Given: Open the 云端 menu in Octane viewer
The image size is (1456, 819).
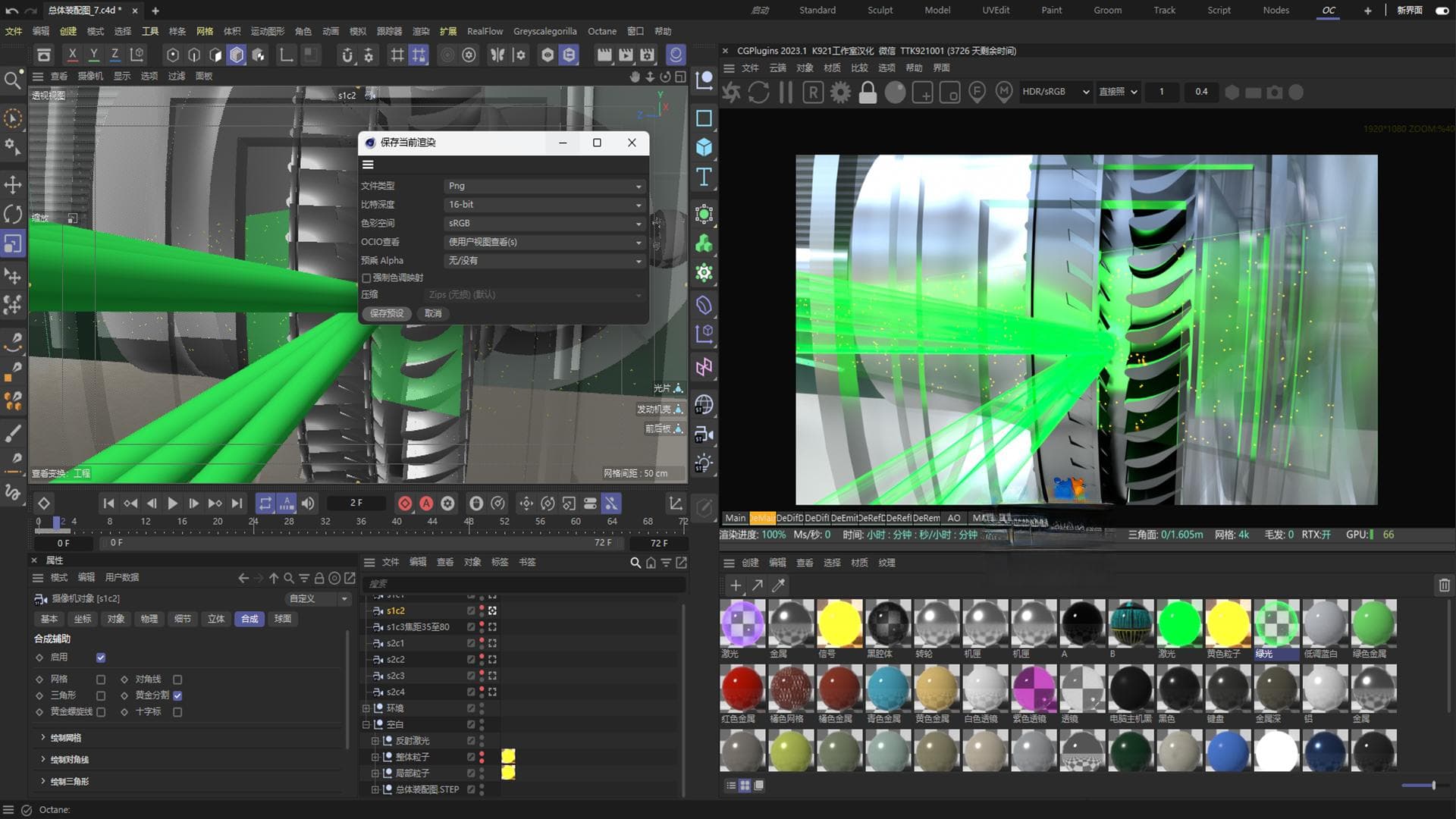Looking at the screenshot, I should click(x=778, y=67).
